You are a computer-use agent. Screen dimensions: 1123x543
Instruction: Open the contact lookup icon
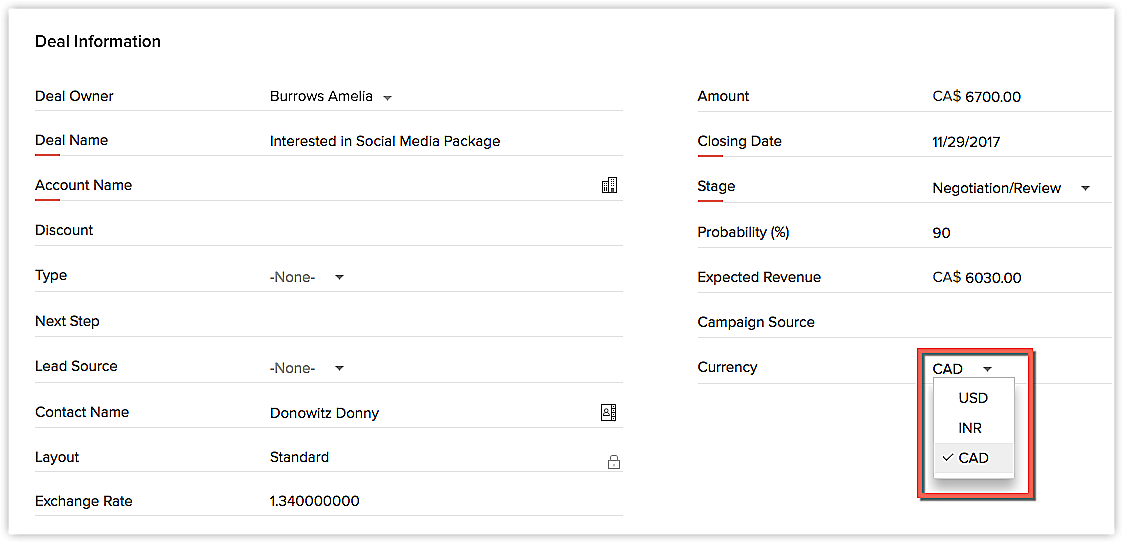[x=608, y=412]
